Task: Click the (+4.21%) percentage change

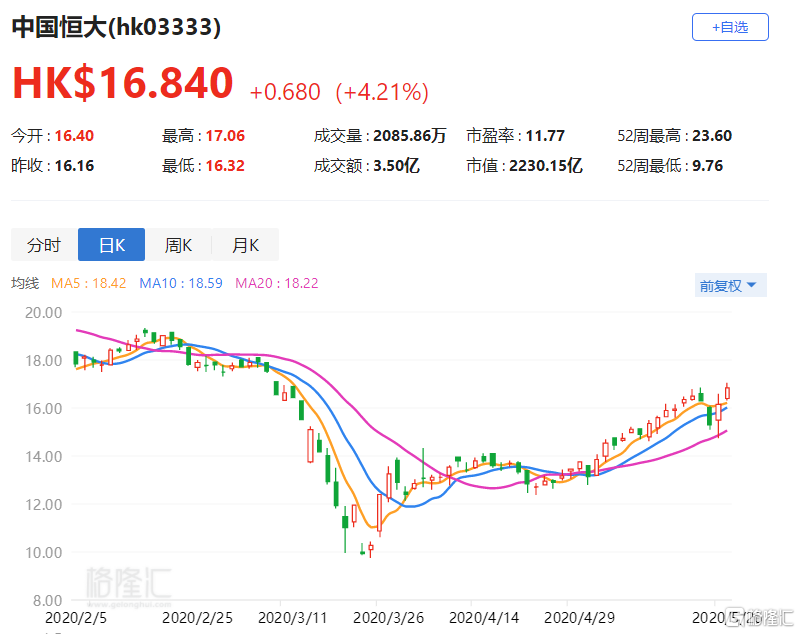Action: (x=382, y=92)
